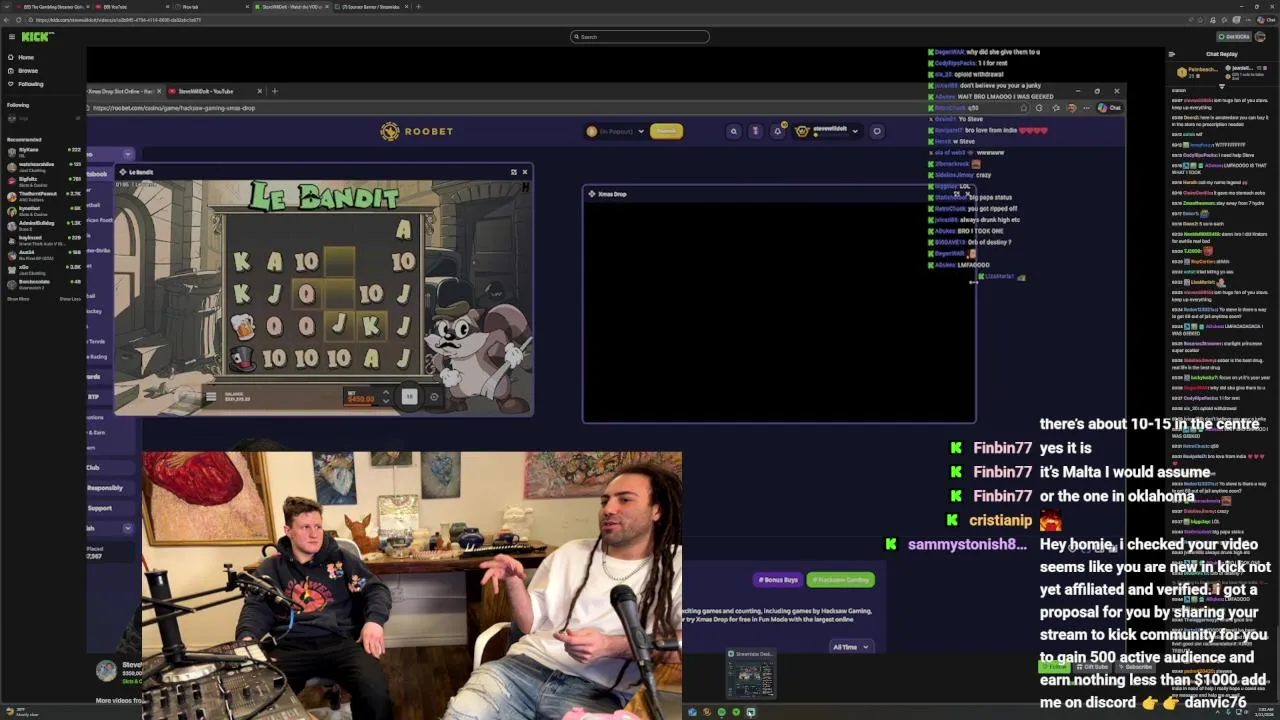Close the Xmas Drop Slot Online tab

click(158, 91)
